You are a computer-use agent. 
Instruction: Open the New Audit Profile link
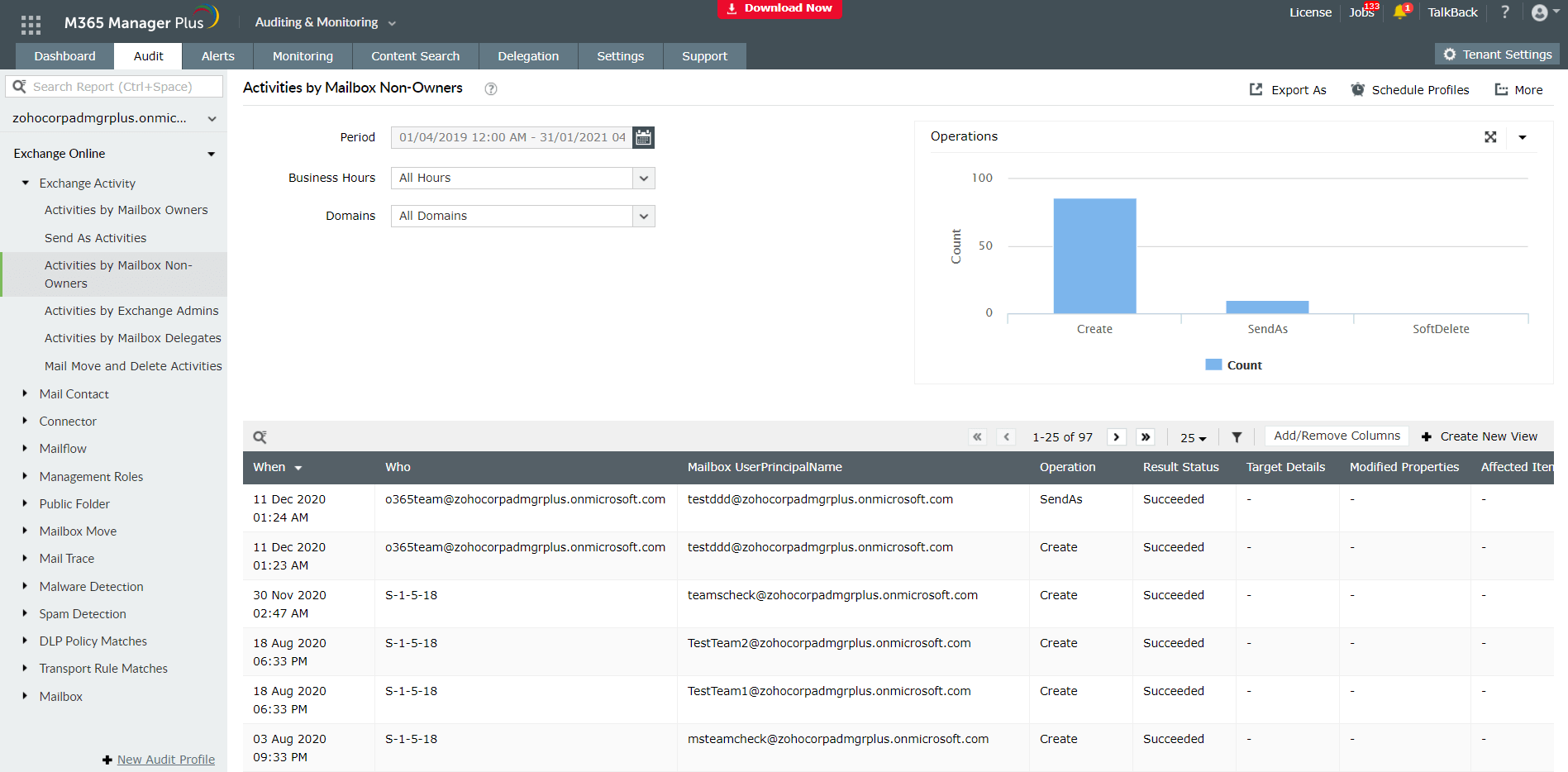tap(166, 760)
